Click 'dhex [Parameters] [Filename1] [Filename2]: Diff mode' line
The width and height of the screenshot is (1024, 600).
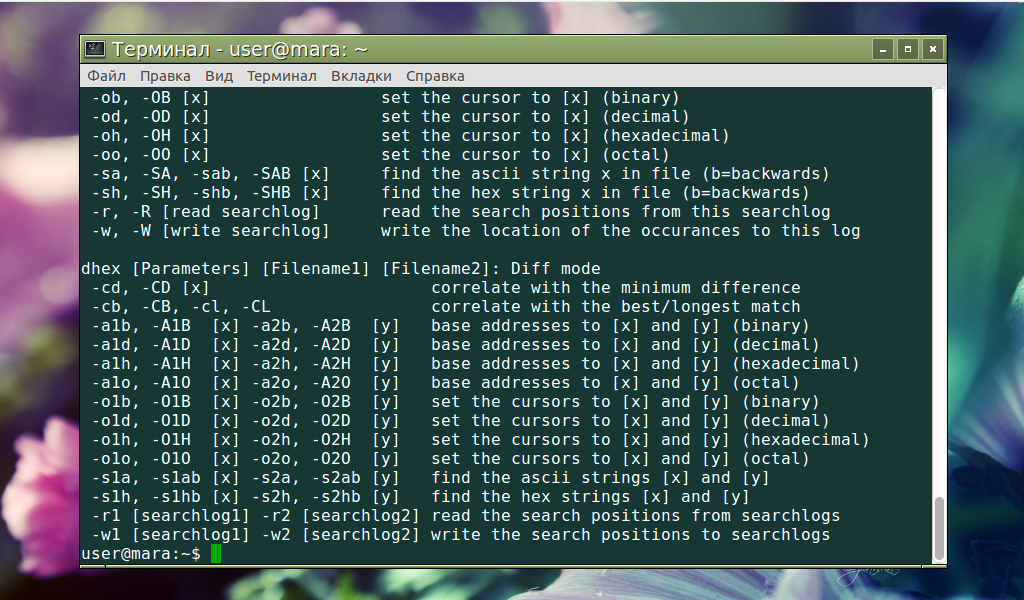click(x=341, y=268)
